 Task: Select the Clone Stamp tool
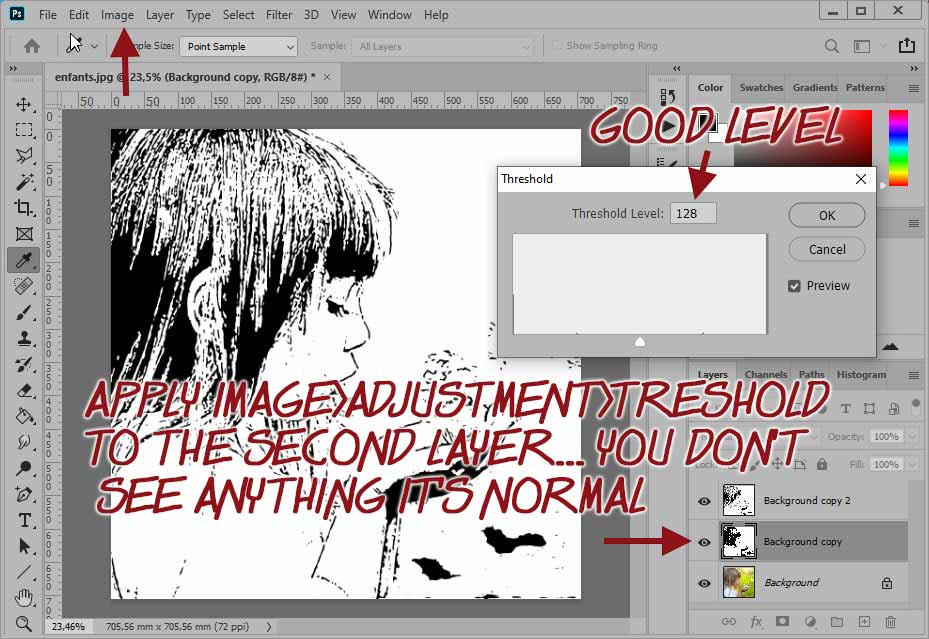click(24, 338)
